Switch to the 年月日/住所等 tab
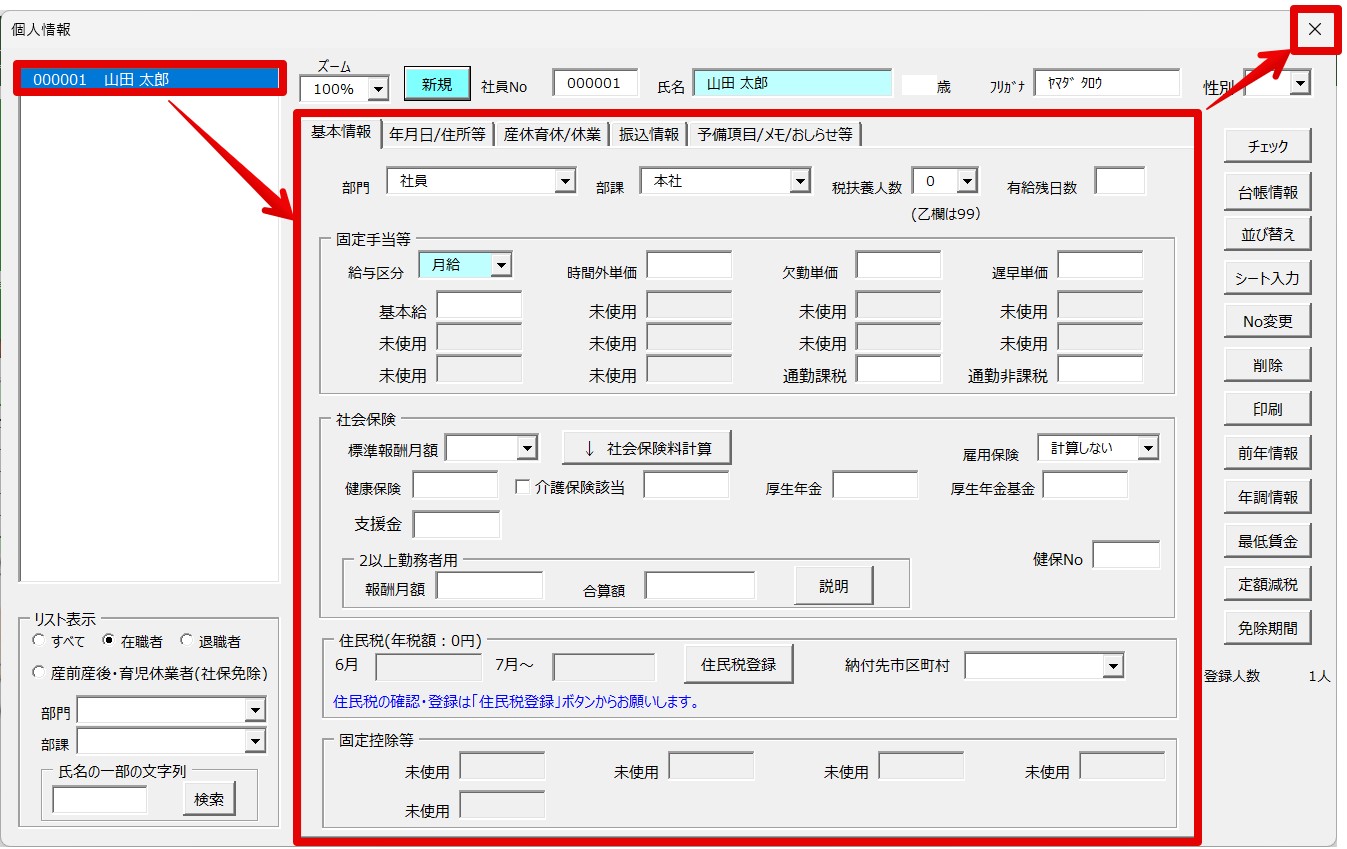This screenshot has height=849, width=1347. pyautogui.click(x=437, y=134)
